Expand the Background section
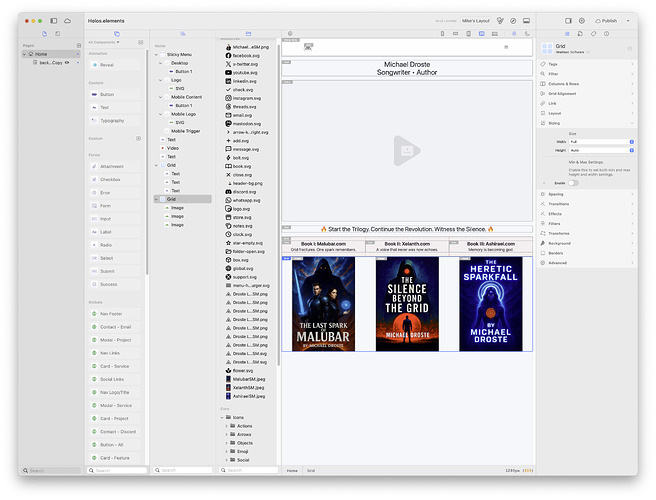The width and height of the screenshot is (656, 500). [587, 243]
